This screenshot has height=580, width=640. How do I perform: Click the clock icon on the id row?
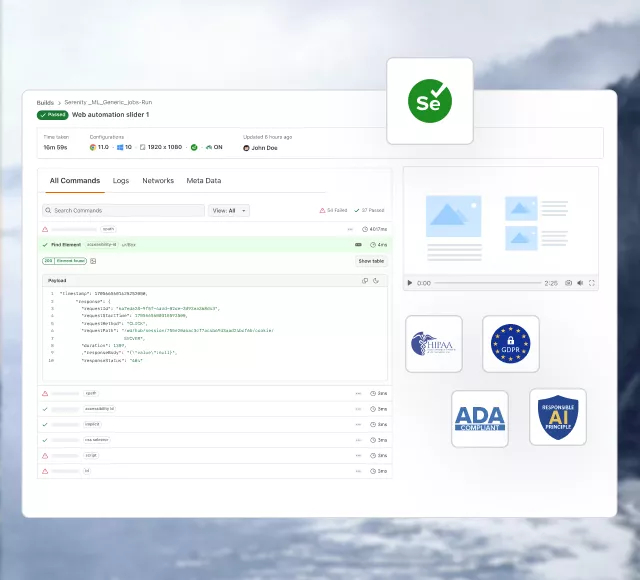pyautogui.click(x=373, y=471)
